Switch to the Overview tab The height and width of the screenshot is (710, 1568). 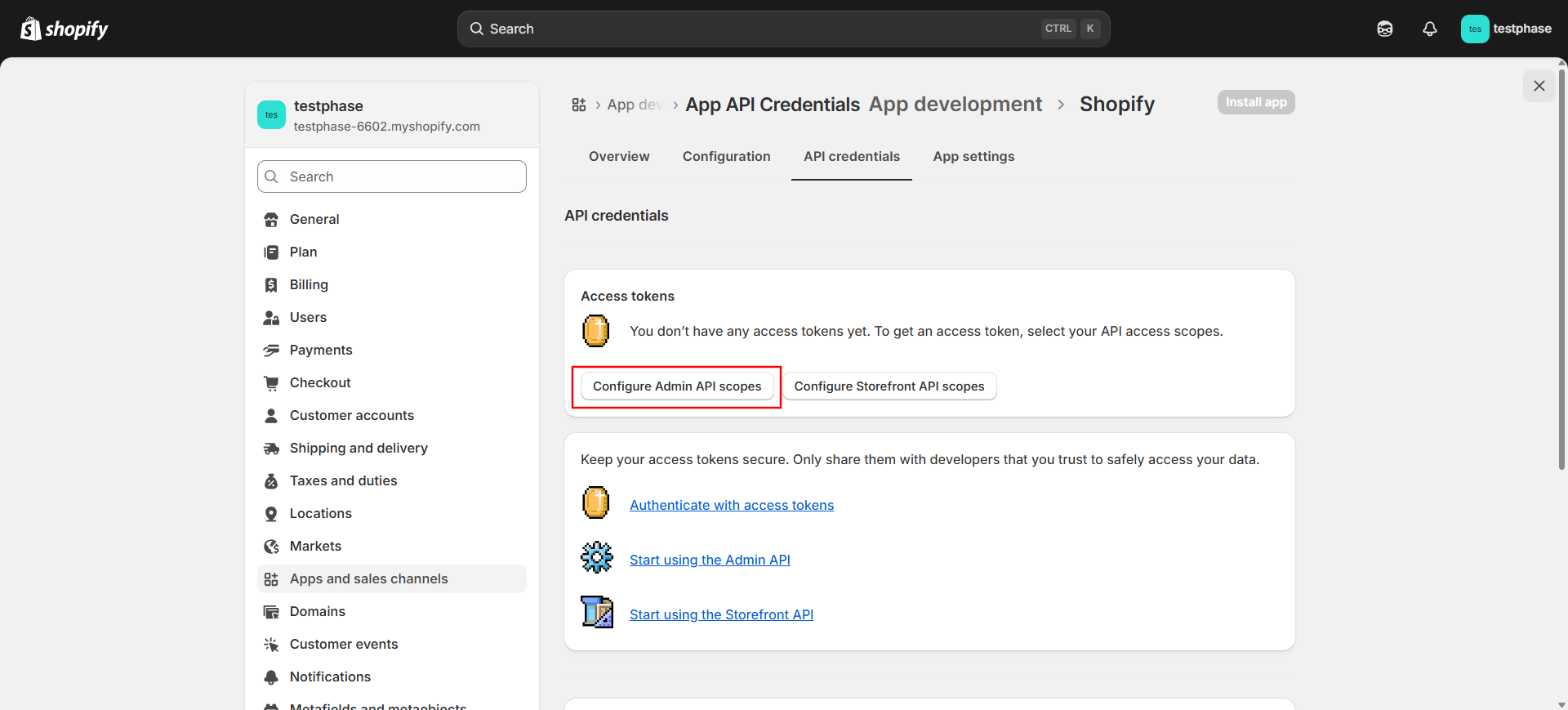pyautogui.click(x=619, y=156)
